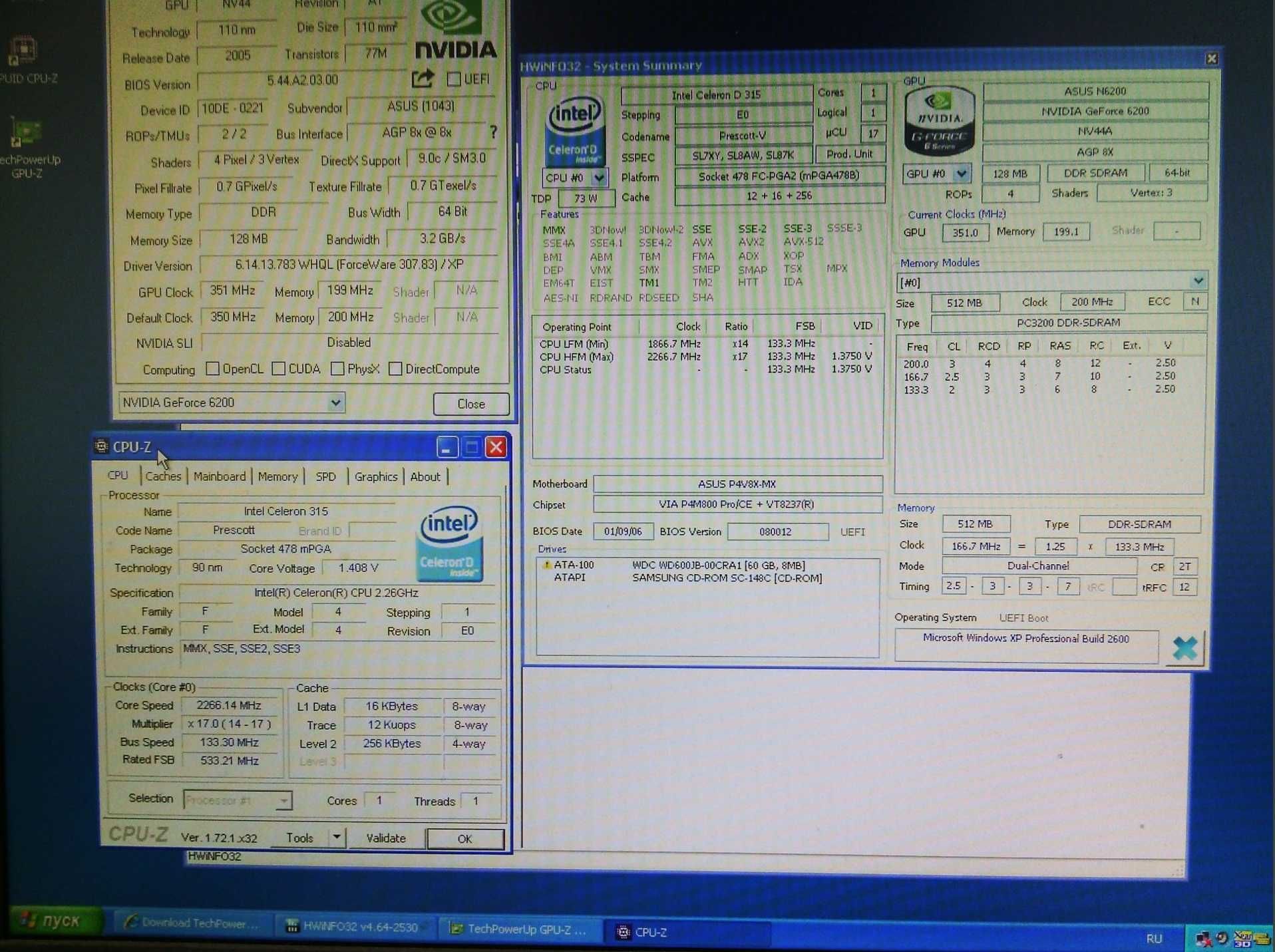1275x952 pixels.
Task: Click the Close button in GPU-Z
Action: click(x=471, y=404)
